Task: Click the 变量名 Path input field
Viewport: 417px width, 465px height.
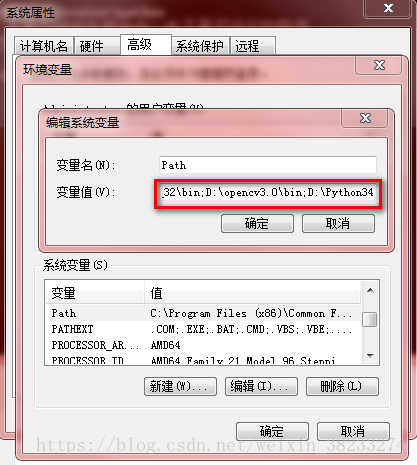Action: (268, 165)
